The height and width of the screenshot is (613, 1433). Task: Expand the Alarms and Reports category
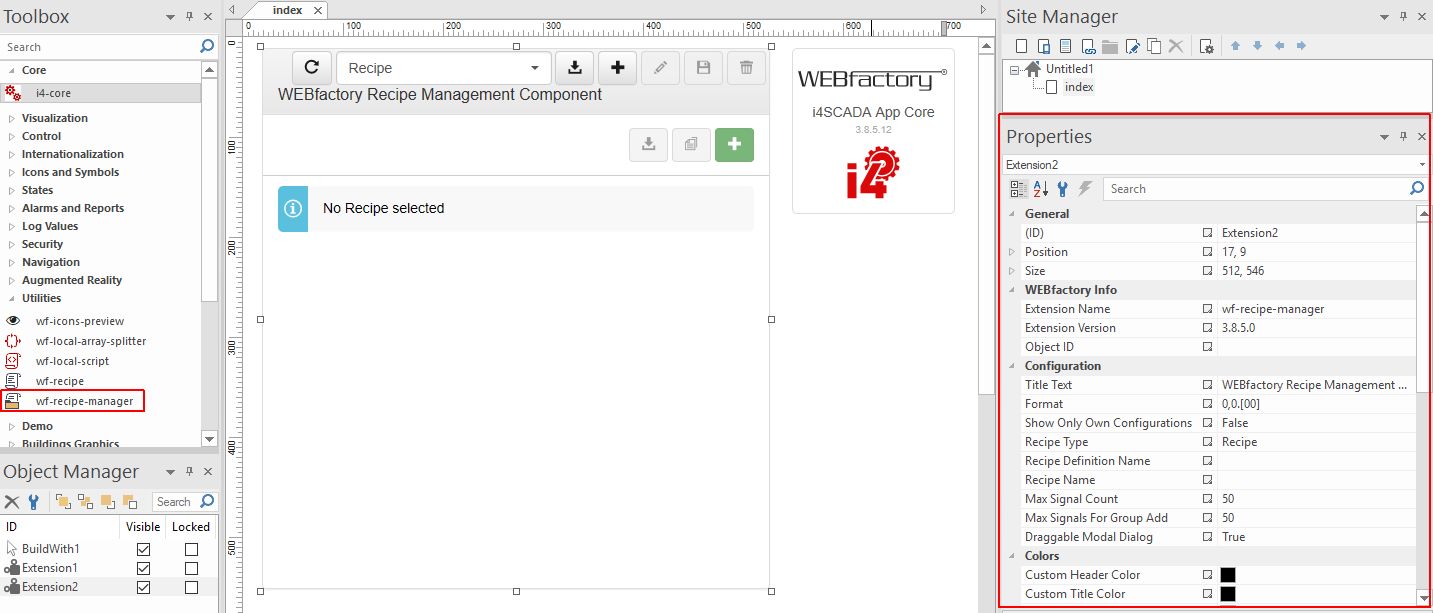pyautogui.click(x=12, y=208)
